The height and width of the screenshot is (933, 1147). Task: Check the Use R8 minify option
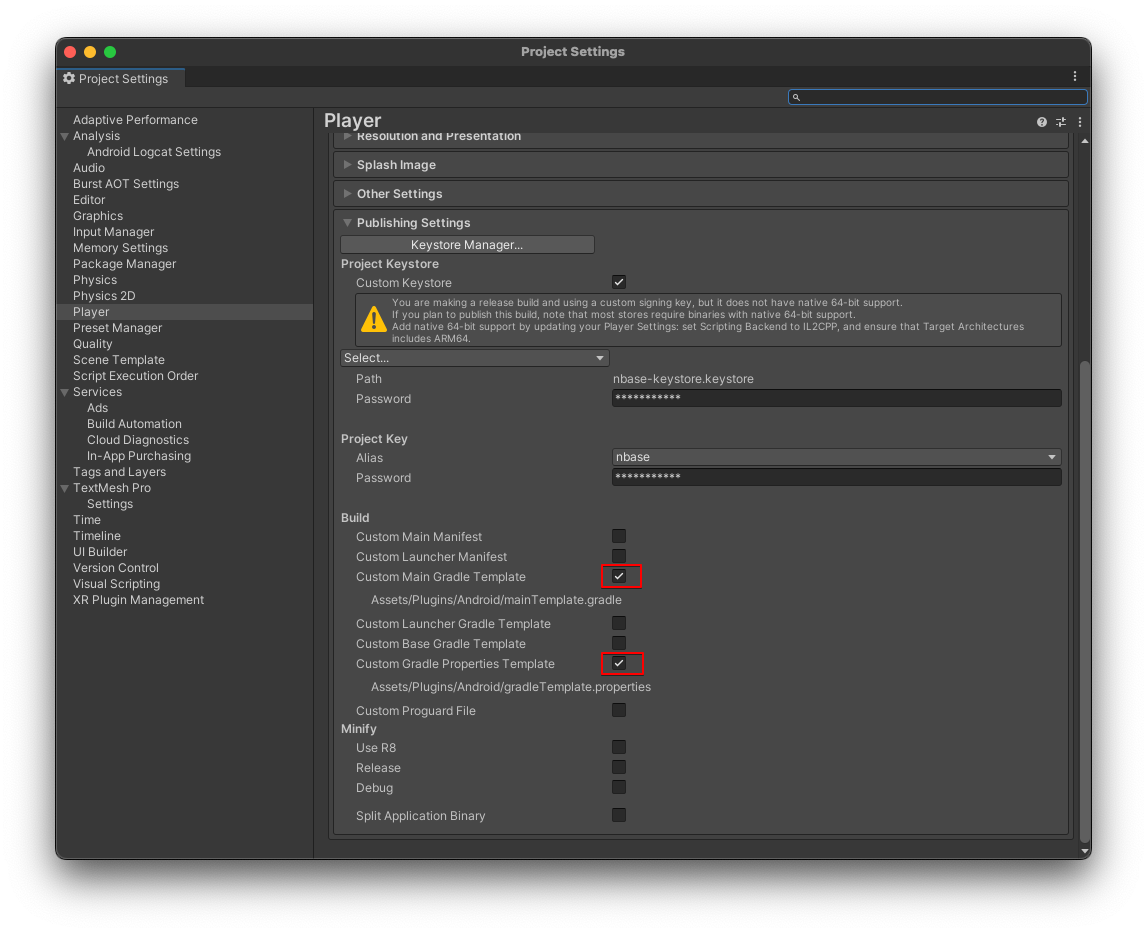[619, 747]
